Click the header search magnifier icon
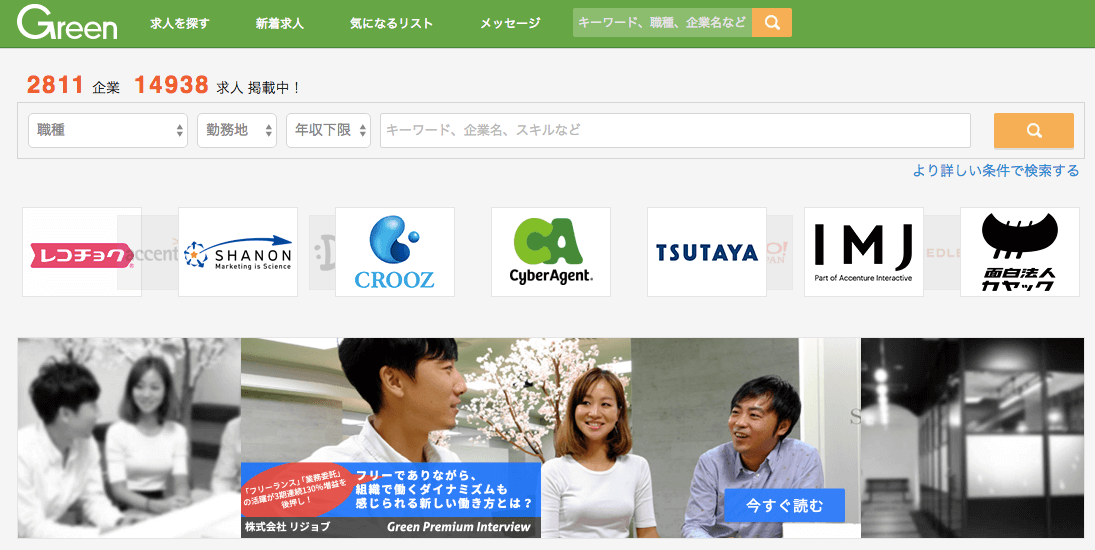 click(772, 22)
